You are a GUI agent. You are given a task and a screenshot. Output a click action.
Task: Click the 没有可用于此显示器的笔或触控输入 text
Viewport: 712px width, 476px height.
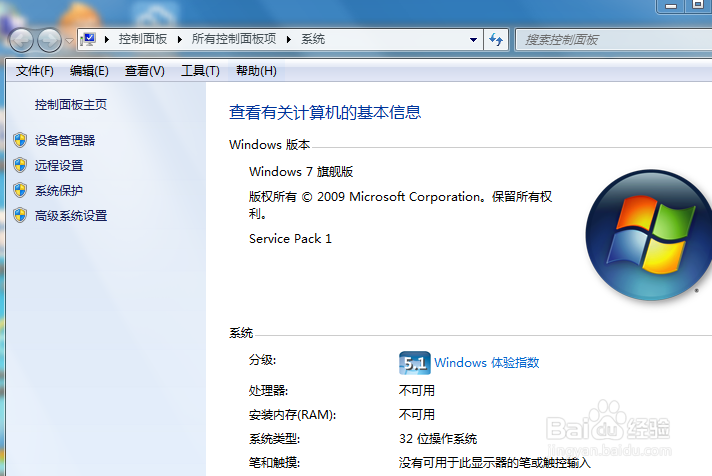(494, 462)
